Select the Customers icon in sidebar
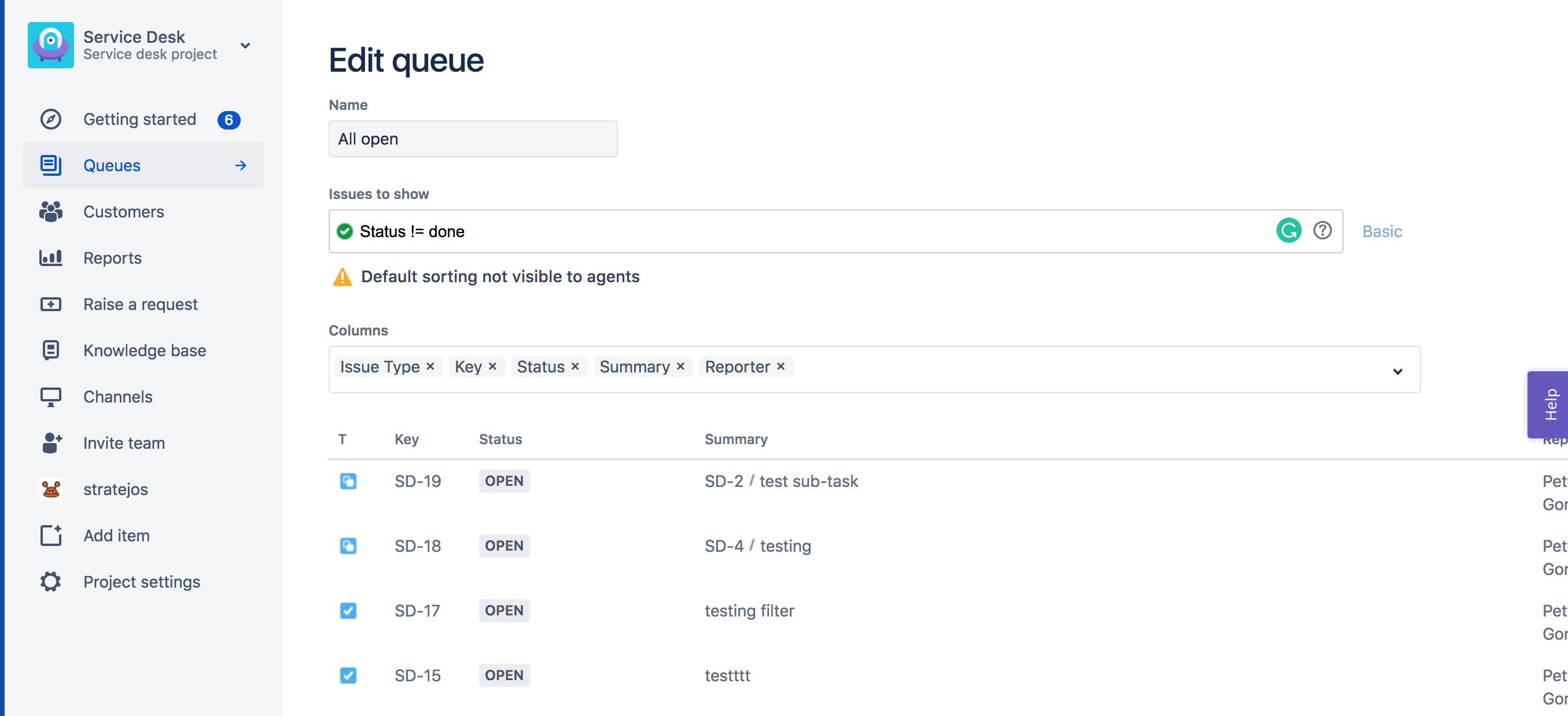The width and height of the screenshot is (1568, 716). coord(50,211)
